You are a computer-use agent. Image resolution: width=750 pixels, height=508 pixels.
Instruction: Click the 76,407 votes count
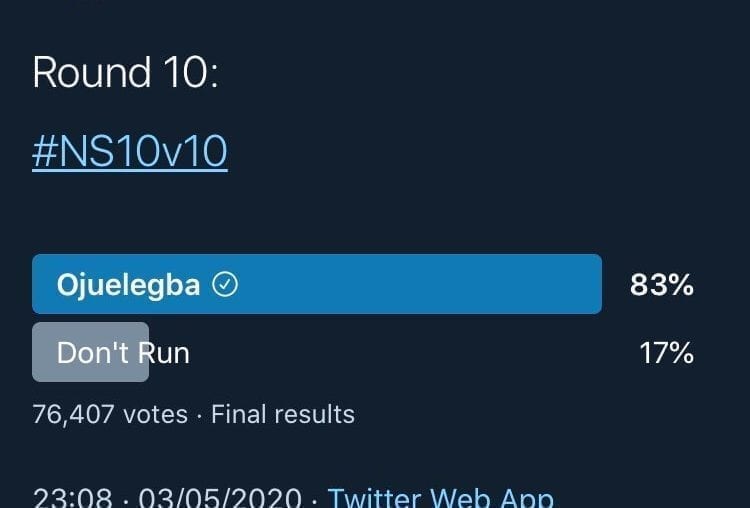point(110,413)
